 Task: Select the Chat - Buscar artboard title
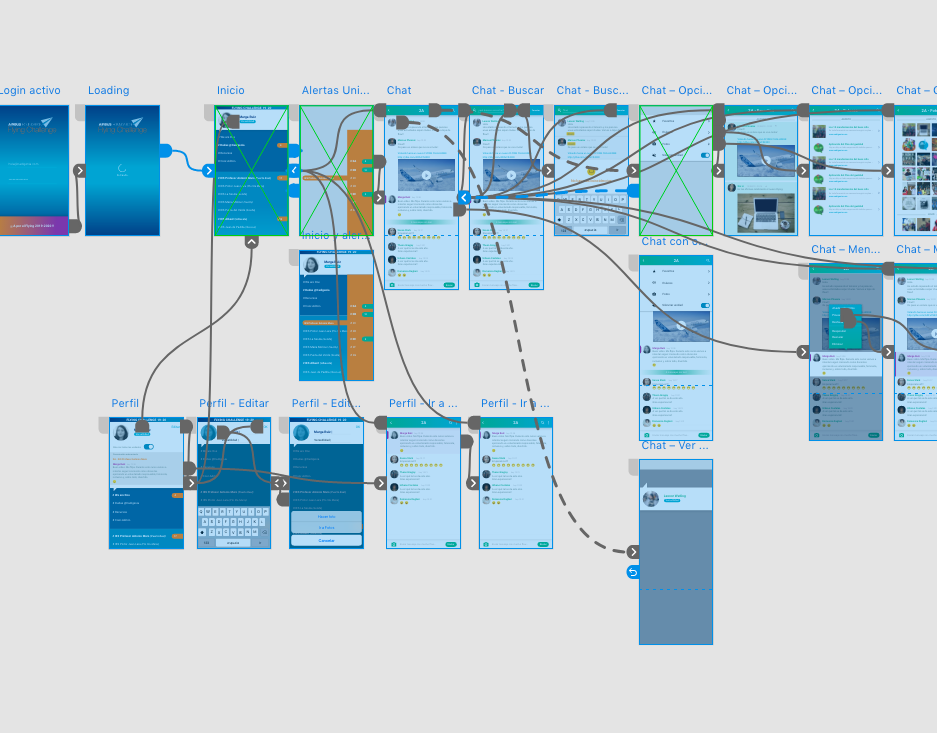click(508, 90)
